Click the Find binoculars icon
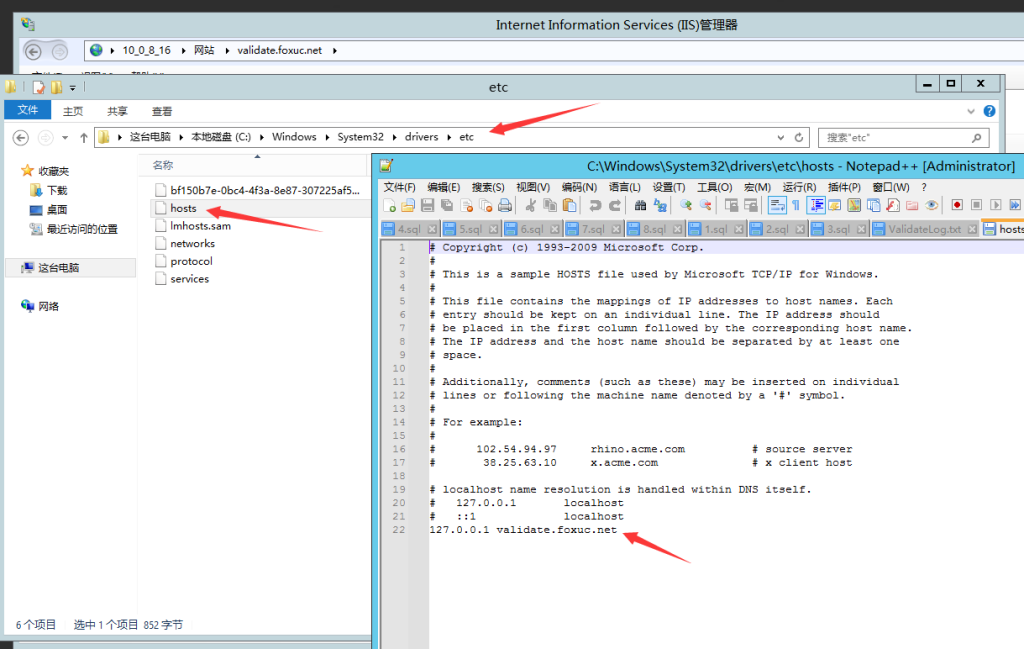The width and height of the screenshot is (1024, 649). click(x=640, y=205)
